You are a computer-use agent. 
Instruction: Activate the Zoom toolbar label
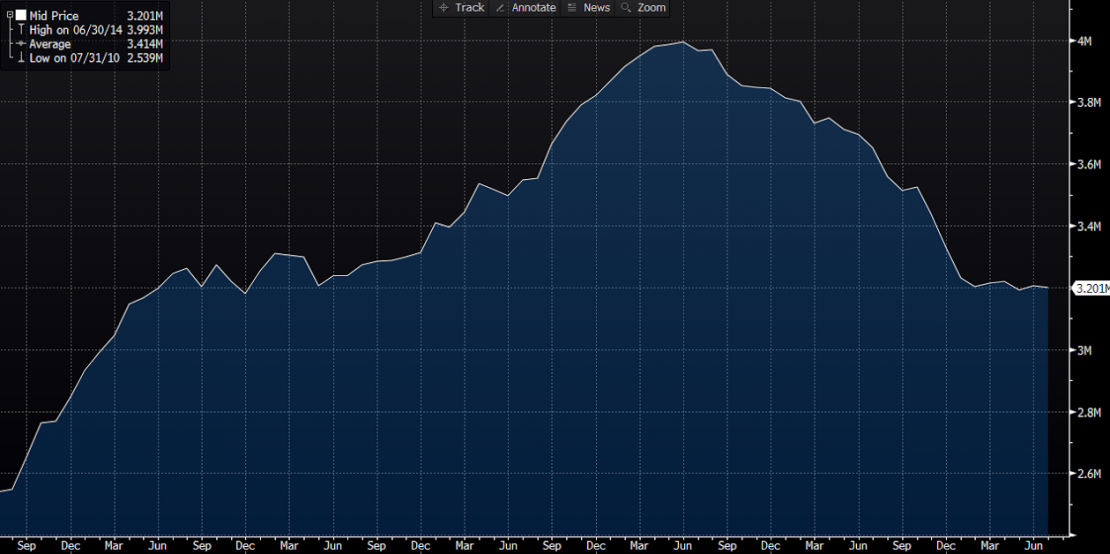point(651,8)
